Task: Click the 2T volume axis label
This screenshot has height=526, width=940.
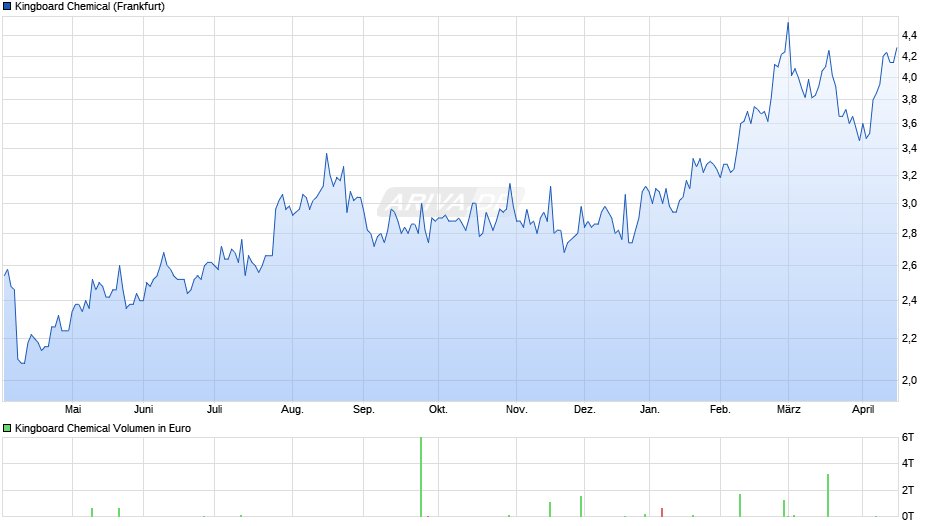Action: click(908, 491)
